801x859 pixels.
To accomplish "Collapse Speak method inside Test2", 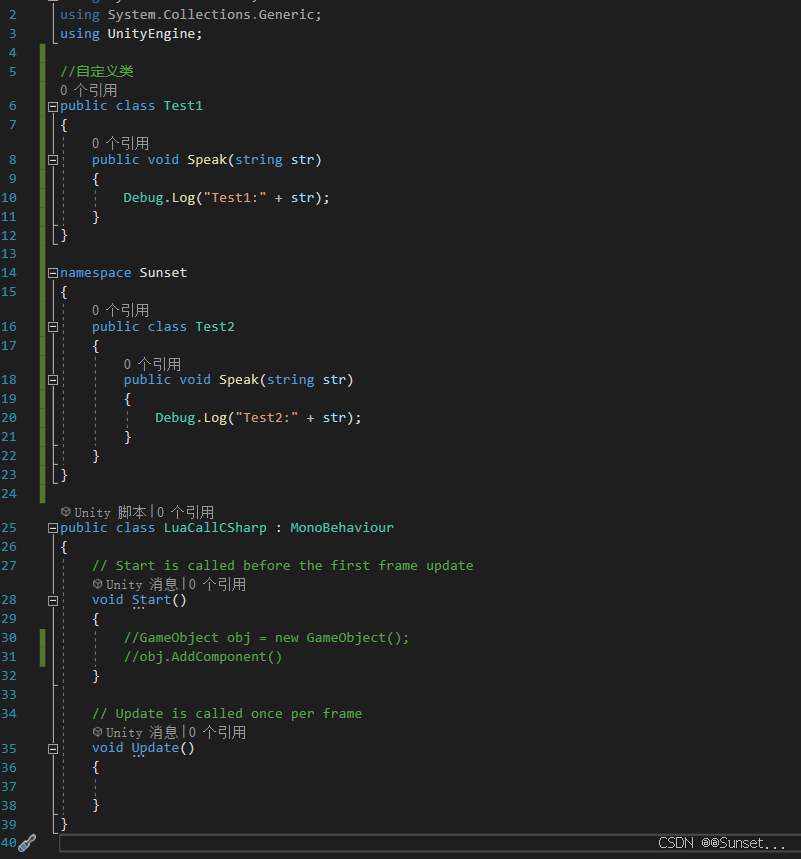I will 53,380.
